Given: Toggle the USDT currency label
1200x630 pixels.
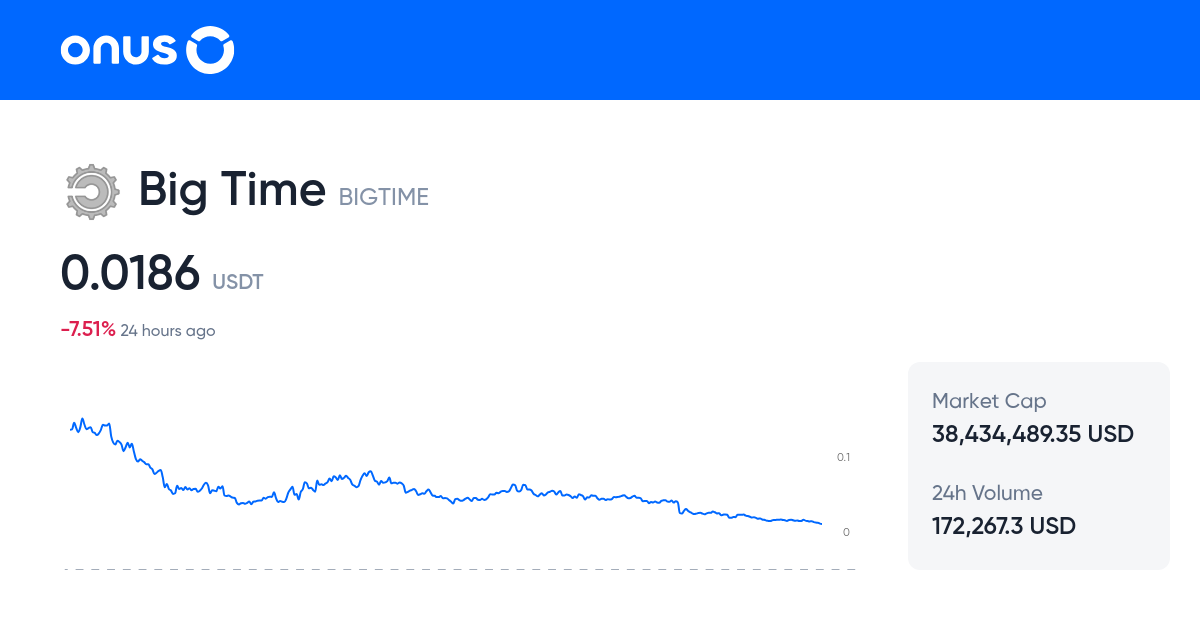Looking at the screenshot, I should pos(238,282).
